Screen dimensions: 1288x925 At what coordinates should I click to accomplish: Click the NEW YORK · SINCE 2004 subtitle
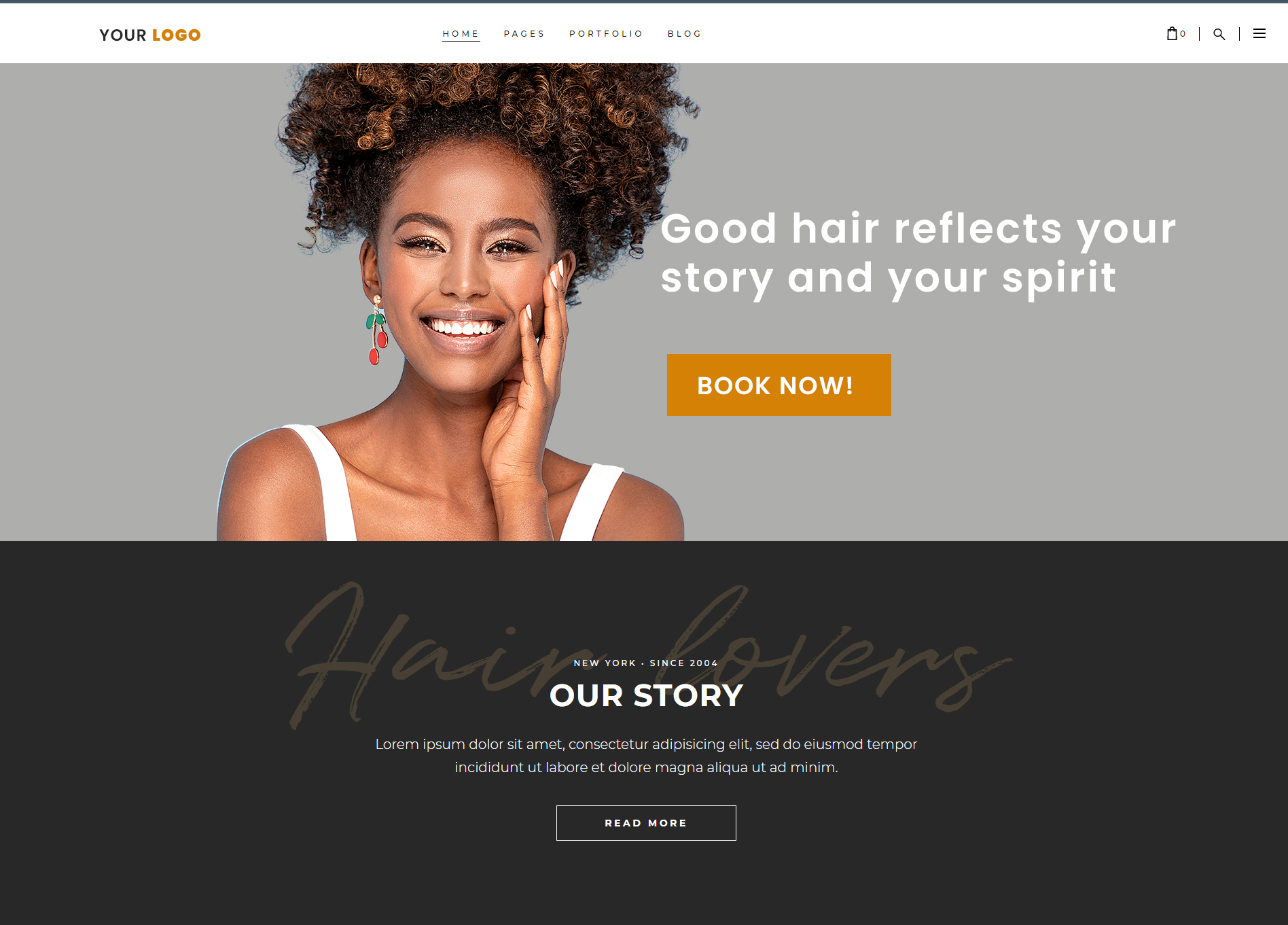[x=646, y=663]
